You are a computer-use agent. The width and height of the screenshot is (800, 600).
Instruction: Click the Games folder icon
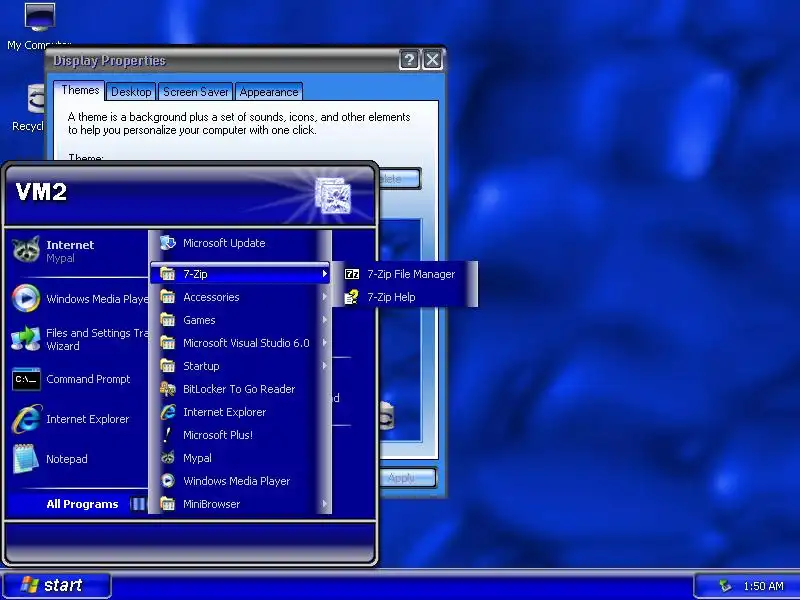(167, 320)
